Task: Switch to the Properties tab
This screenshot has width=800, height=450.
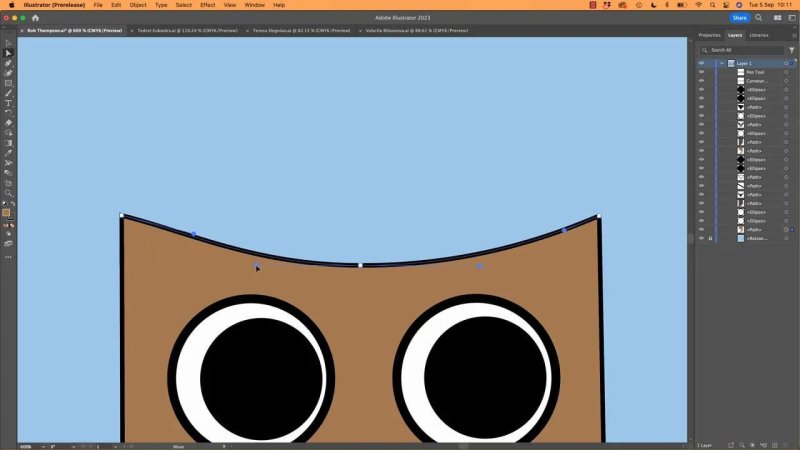Action: [709, 35]
